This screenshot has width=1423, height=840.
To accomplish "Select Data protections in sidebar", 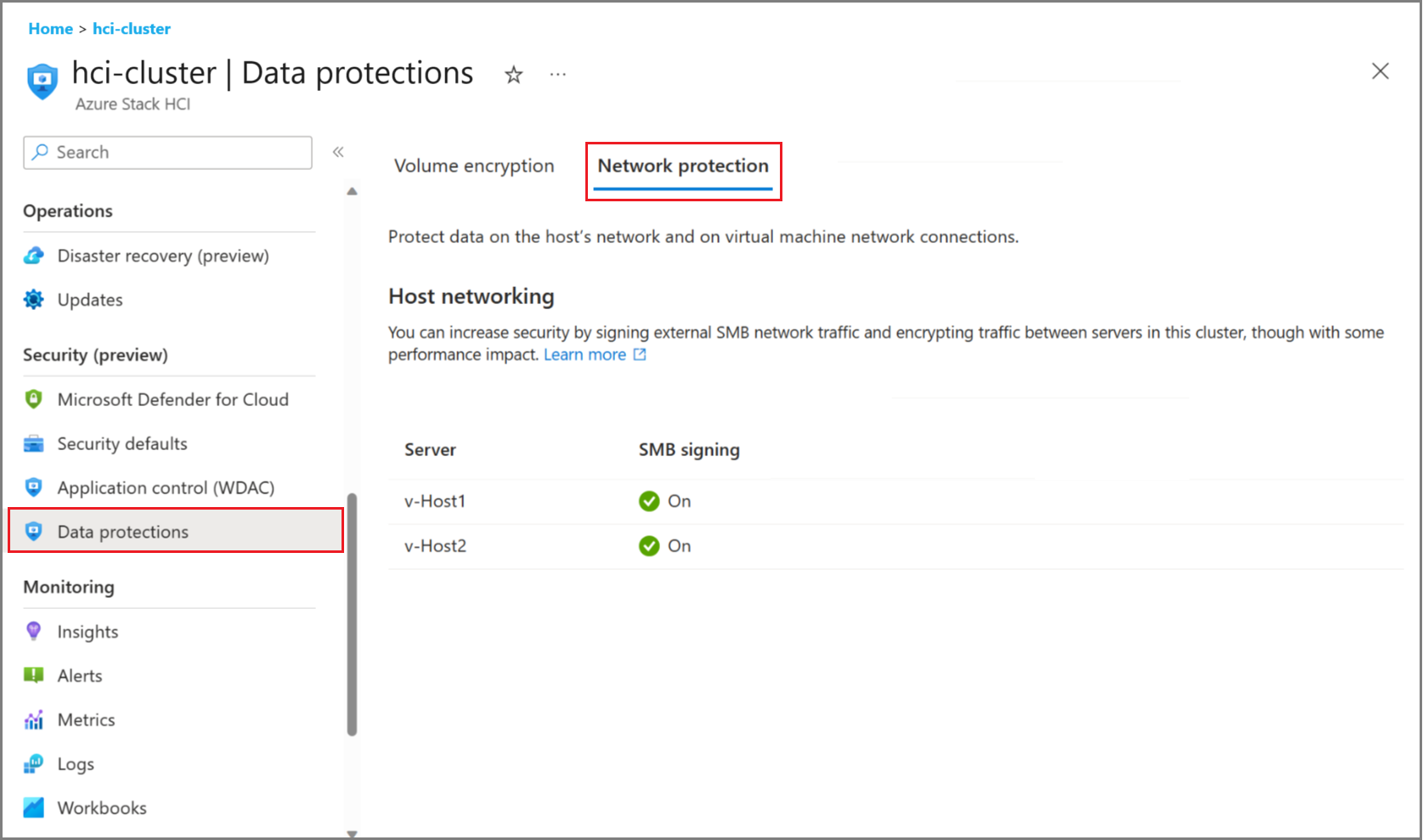I will 176,532.
